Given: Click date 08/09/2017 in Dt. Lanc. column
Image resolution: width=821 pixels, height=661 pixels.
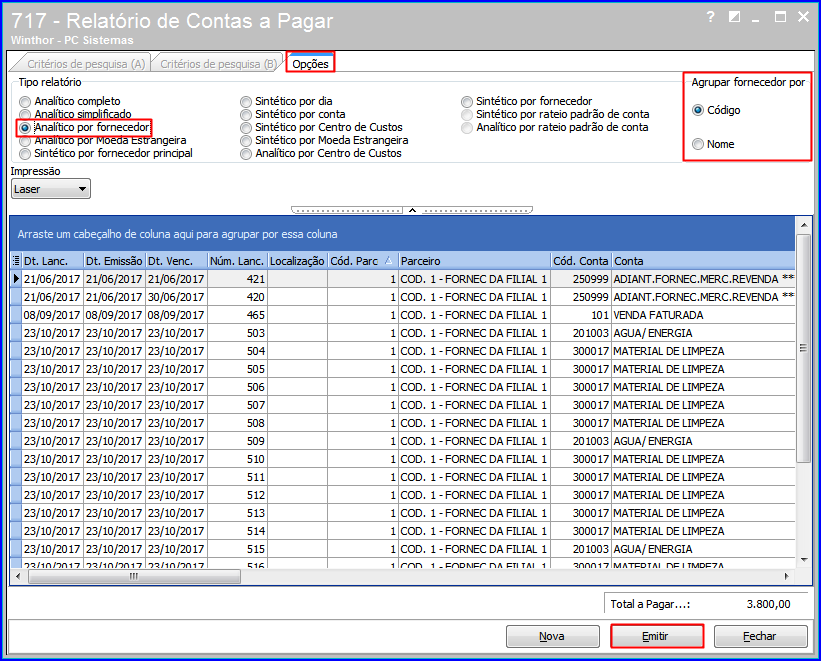Looking at the screenshot, I should pos(52,315).
